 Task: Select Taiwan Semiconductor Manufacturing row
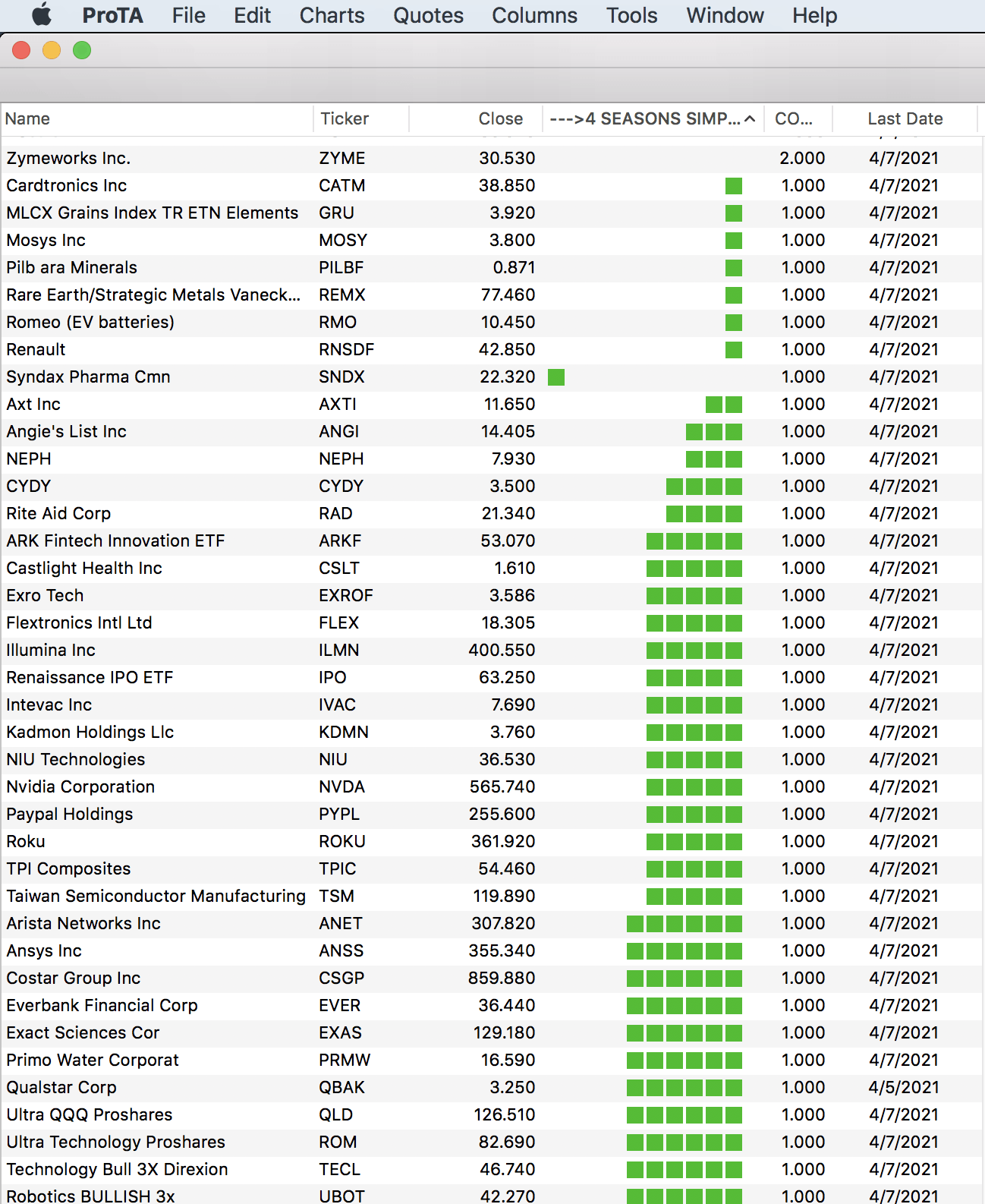pyautogui.click(x=492, y=896)
